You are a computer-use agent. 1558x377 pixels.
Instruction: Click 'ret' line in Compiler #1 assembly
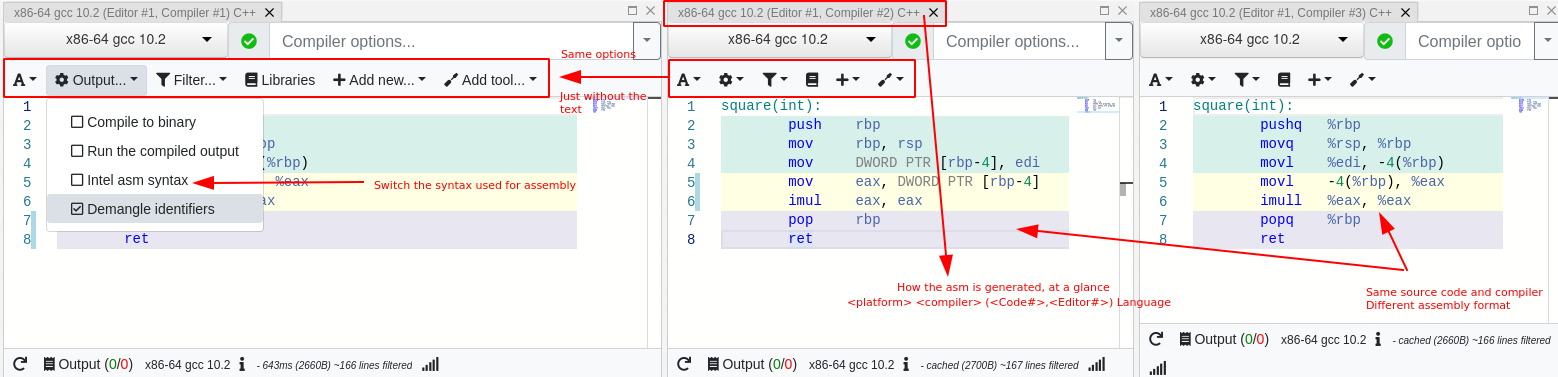click(x=316, y=239)
